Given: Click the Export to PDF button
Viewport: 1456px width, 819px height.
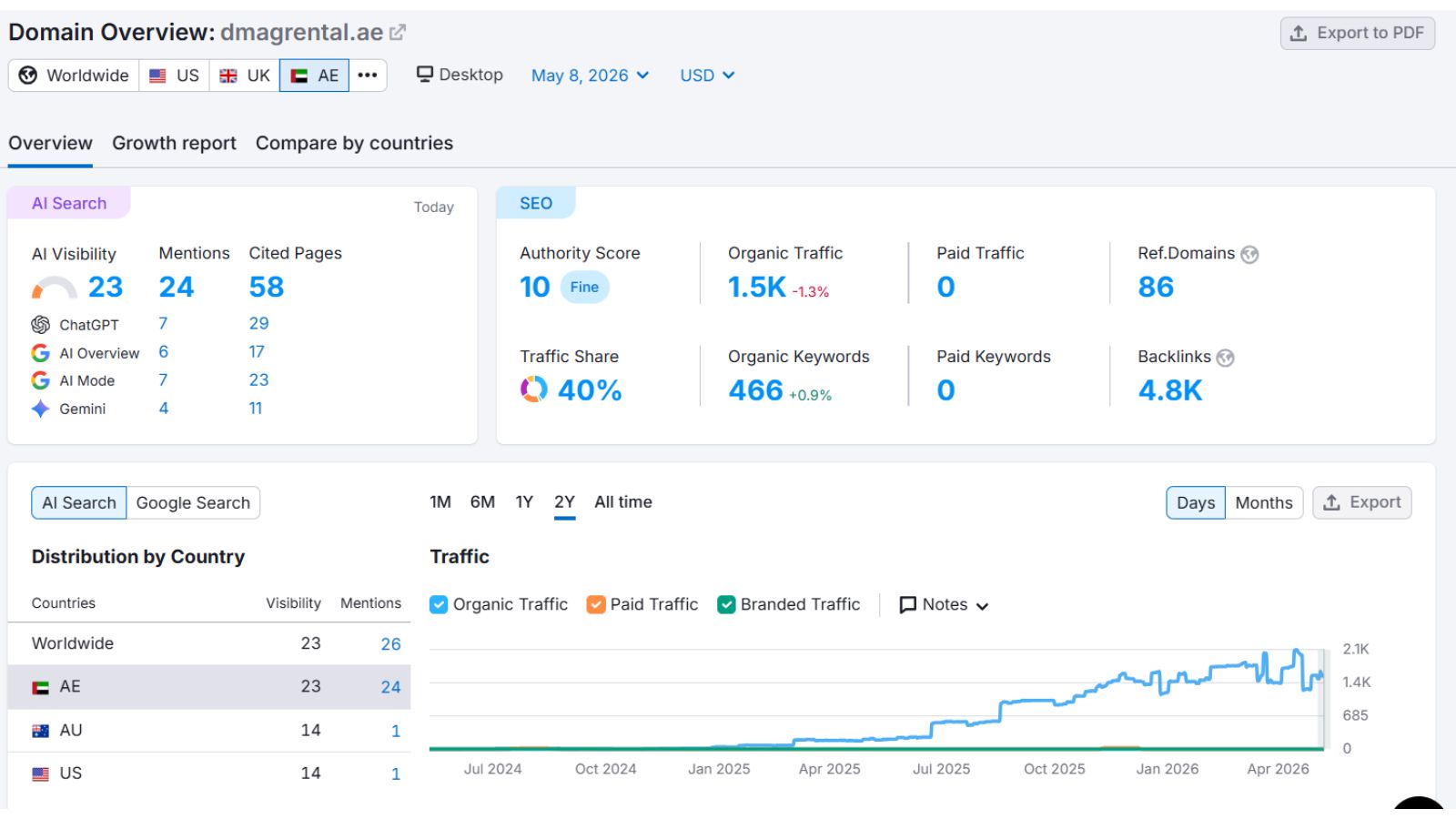Looking at the screenshot, I should pyautogui.click(x=1358, y=34).
